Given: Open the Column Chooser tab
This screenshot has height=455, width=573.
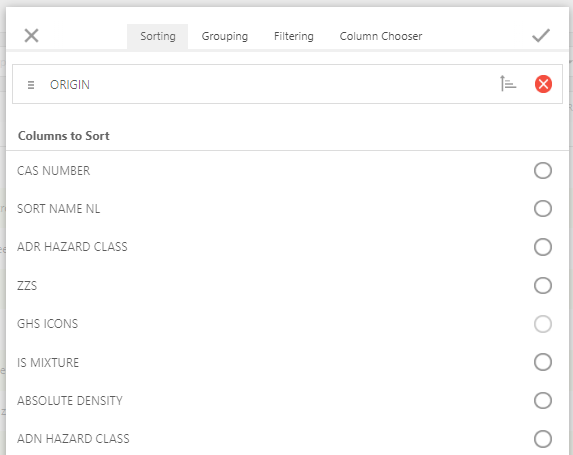Looking at the screenshot, I should [381, 36].
